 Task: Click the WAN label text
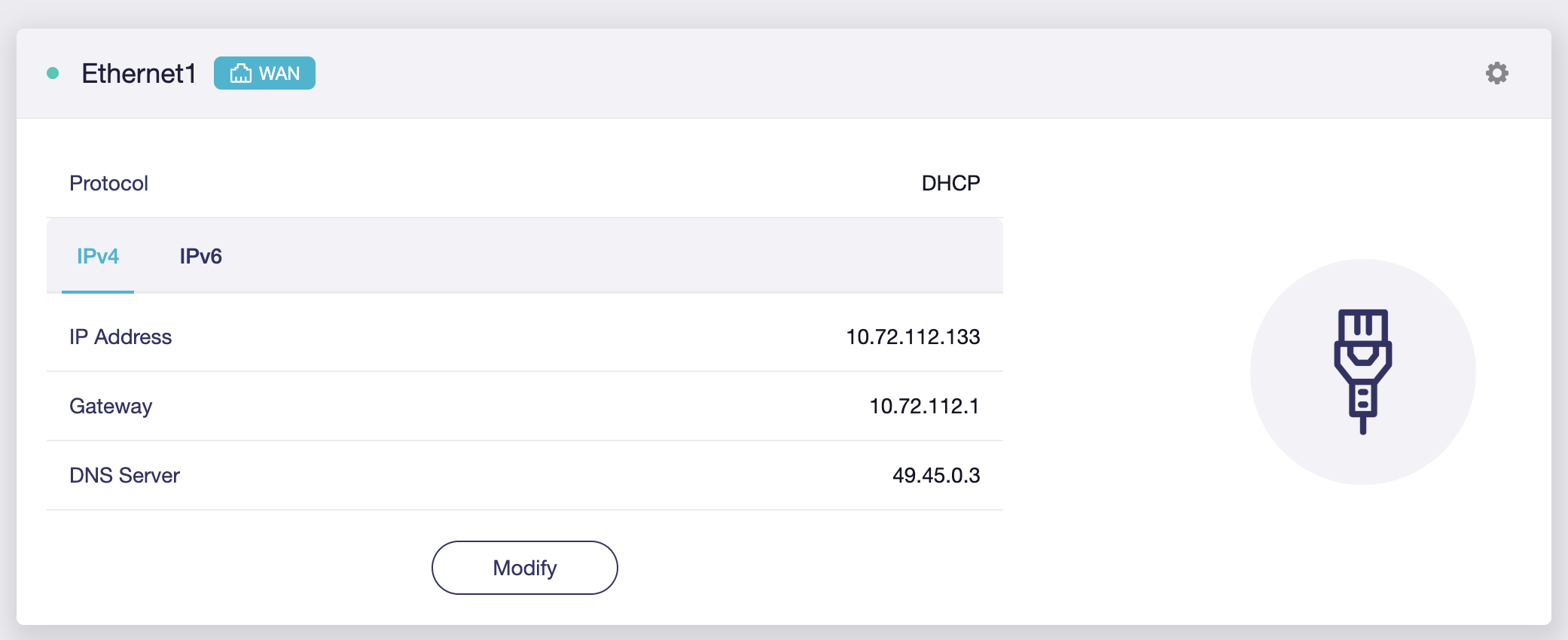point(279,74)
